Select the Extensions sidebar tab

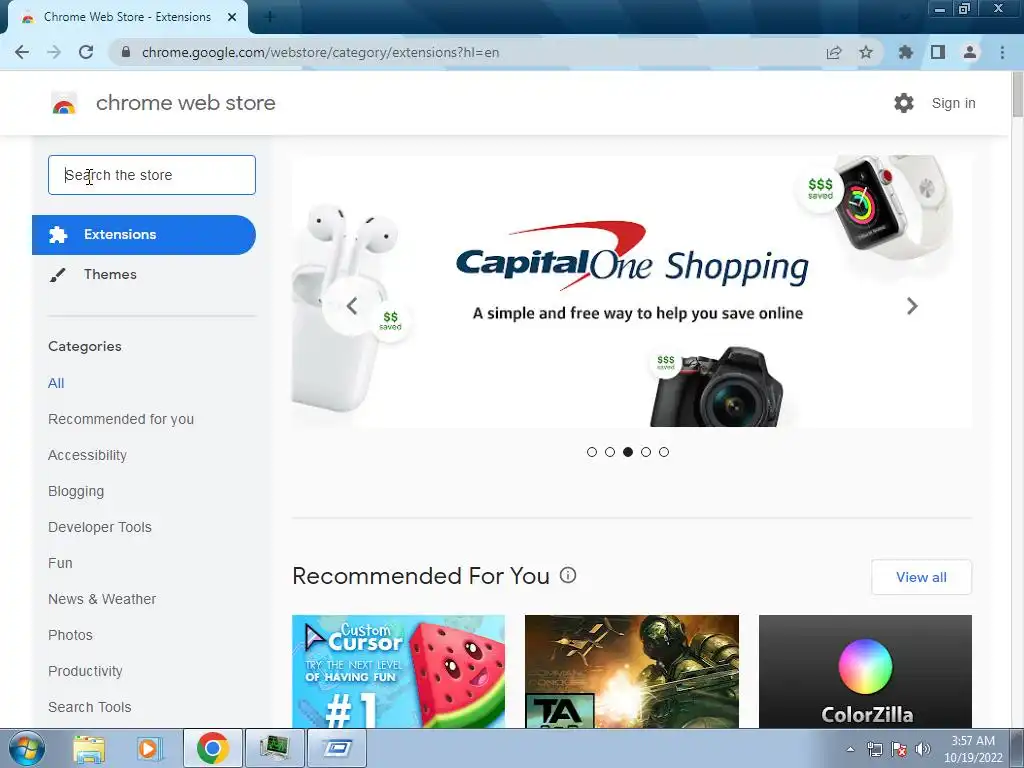144,234
